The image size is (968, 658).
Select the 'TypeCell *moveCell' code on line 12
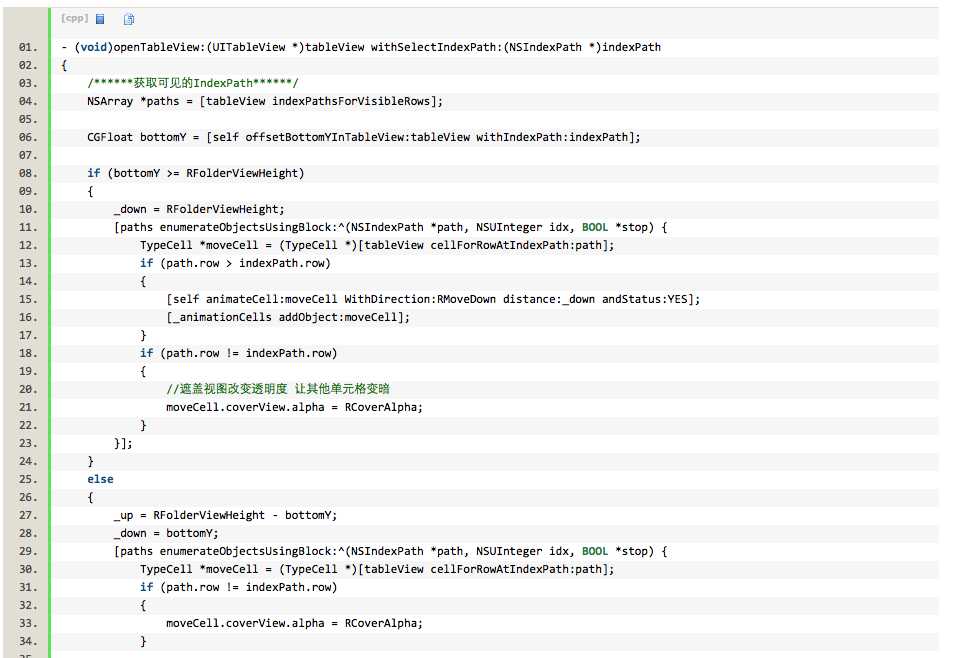pyautogui.click(x=377, y=245)
